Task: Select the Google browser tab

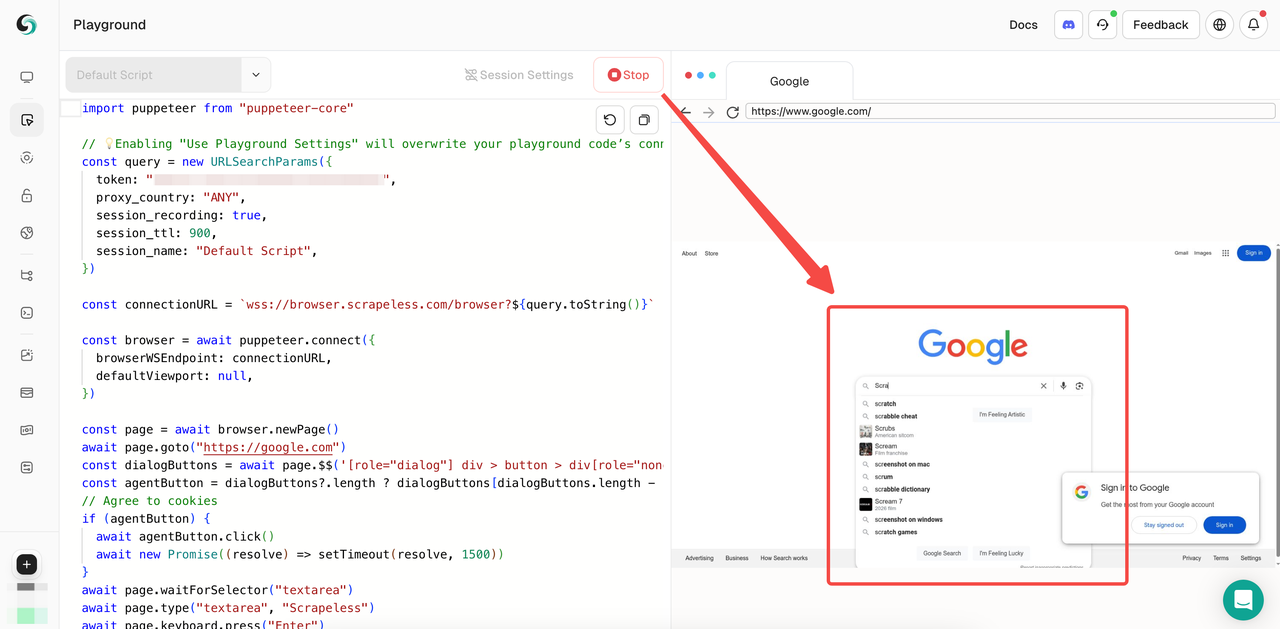Action: point(789,81)
